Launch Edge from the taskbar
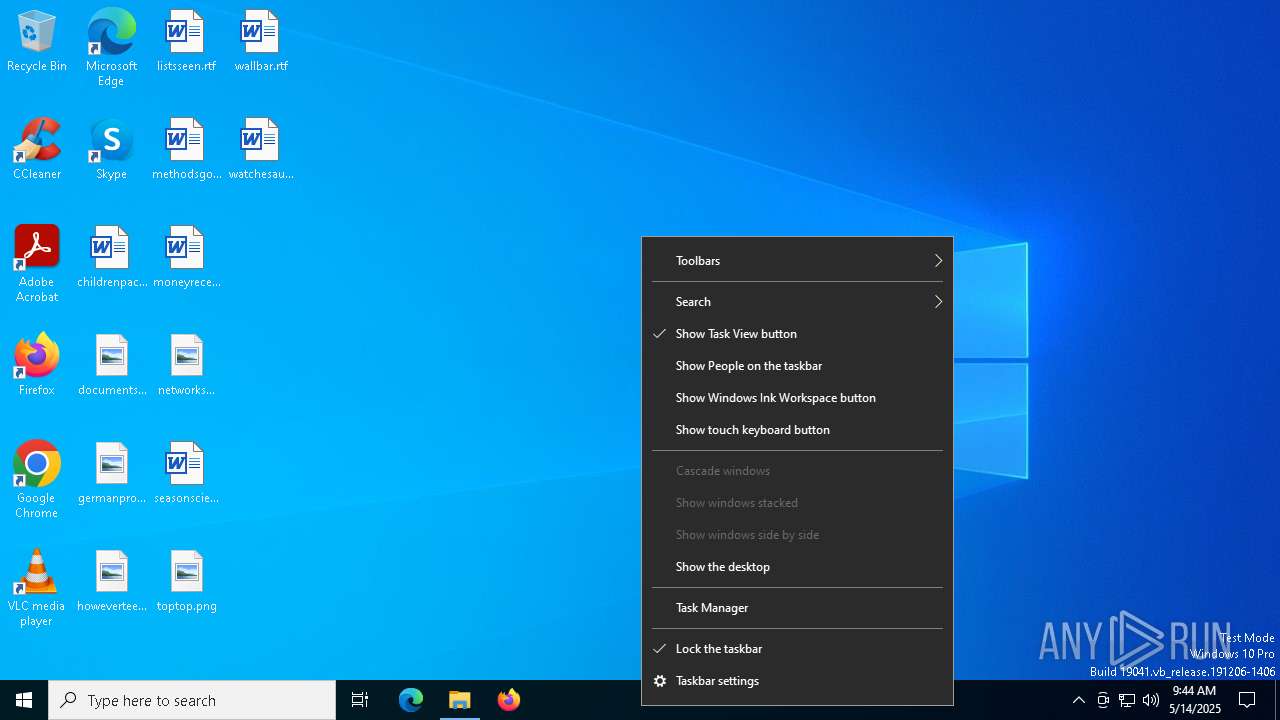This screenshot has width=1280, height=720. click(411, 700)
